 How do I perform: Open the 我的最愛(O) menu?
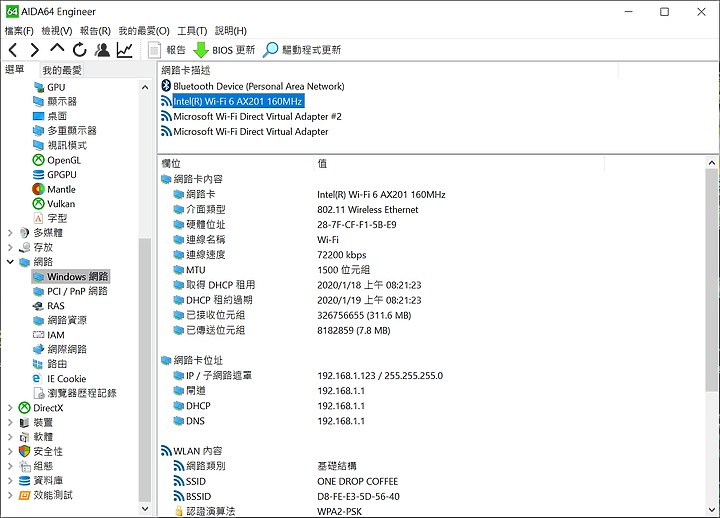tap(144, 31)
